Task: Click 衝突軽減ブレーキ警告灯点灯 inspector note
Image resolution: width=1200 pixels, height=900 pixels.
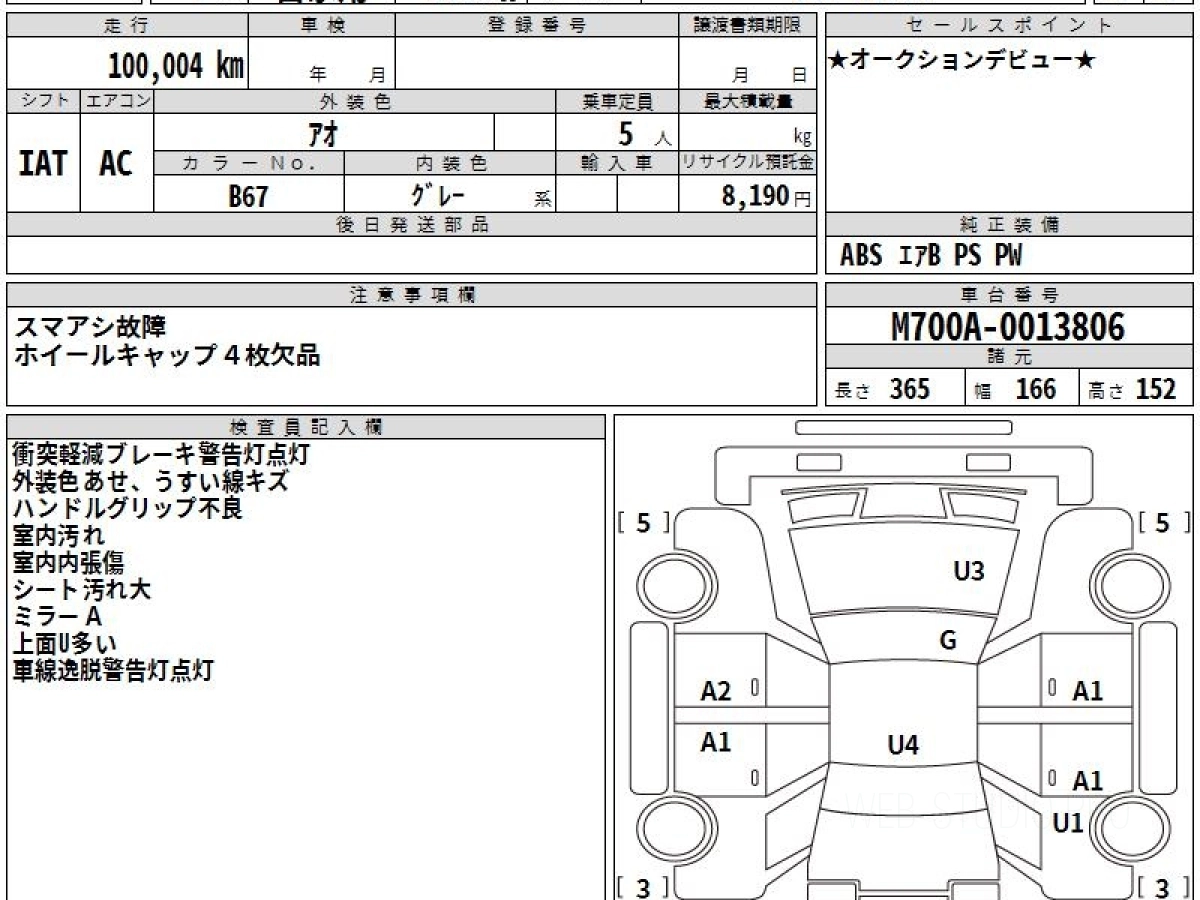Action: click(x=161, y=455)
